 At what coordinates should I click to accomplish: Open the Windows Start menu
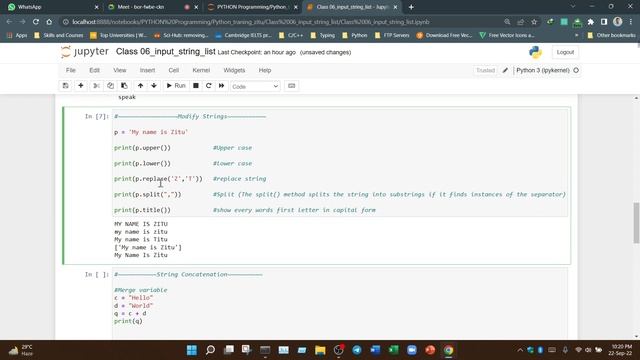coord(191,350)
